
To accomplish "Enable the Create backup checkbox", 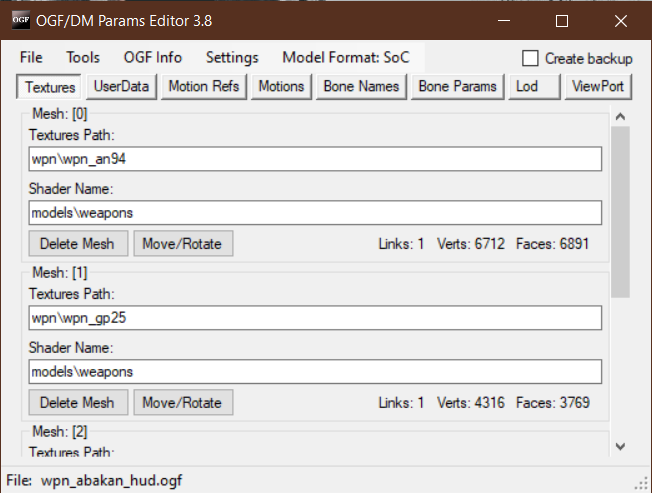I will 531,58.
